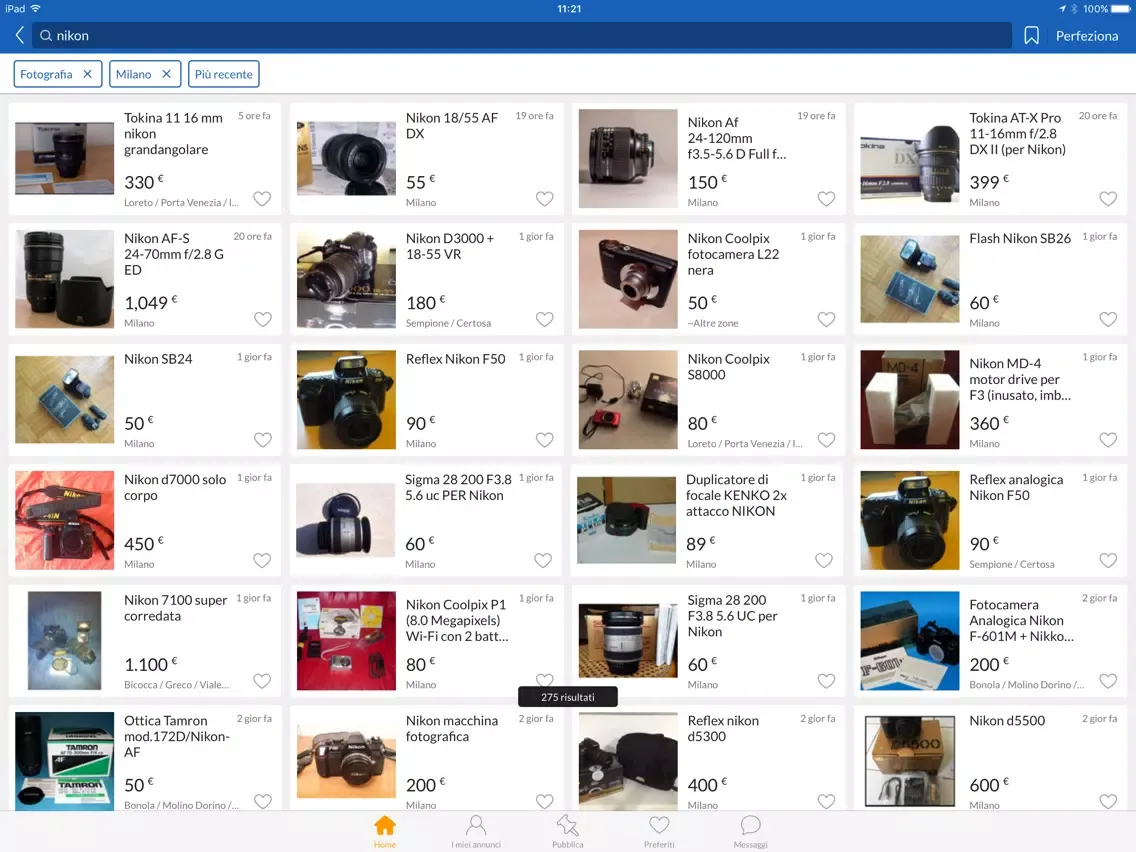
Task: Open the Preferiti tab
Action: point(659,831)
